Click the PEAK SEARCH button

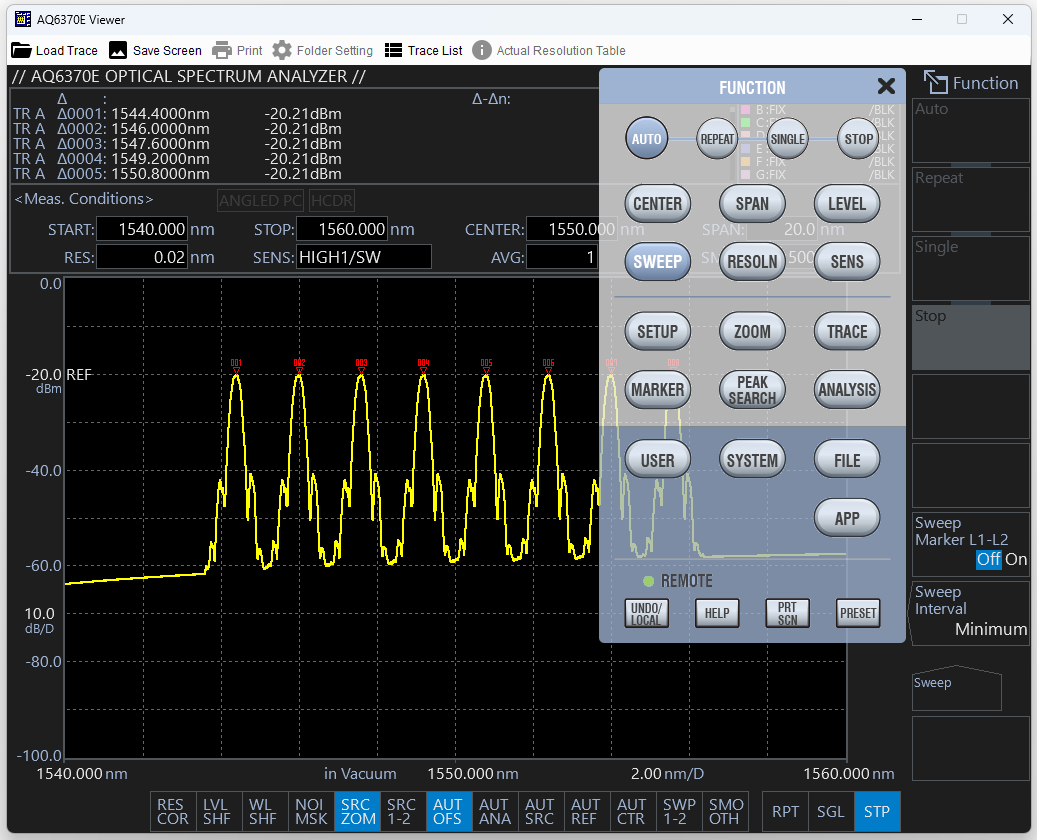(752, 390)
